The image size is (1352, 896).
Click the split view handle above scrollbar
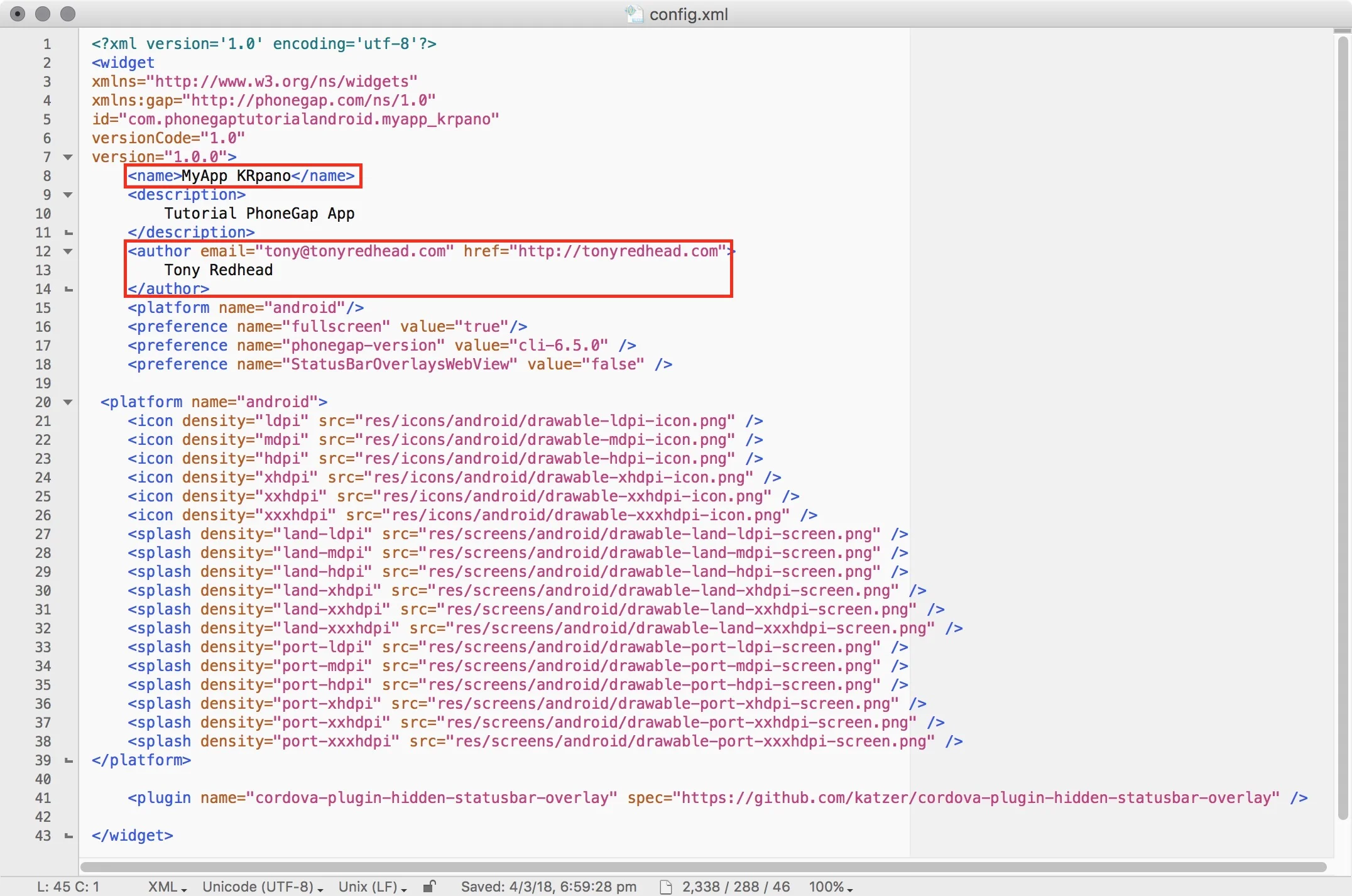coord(1343,31)
